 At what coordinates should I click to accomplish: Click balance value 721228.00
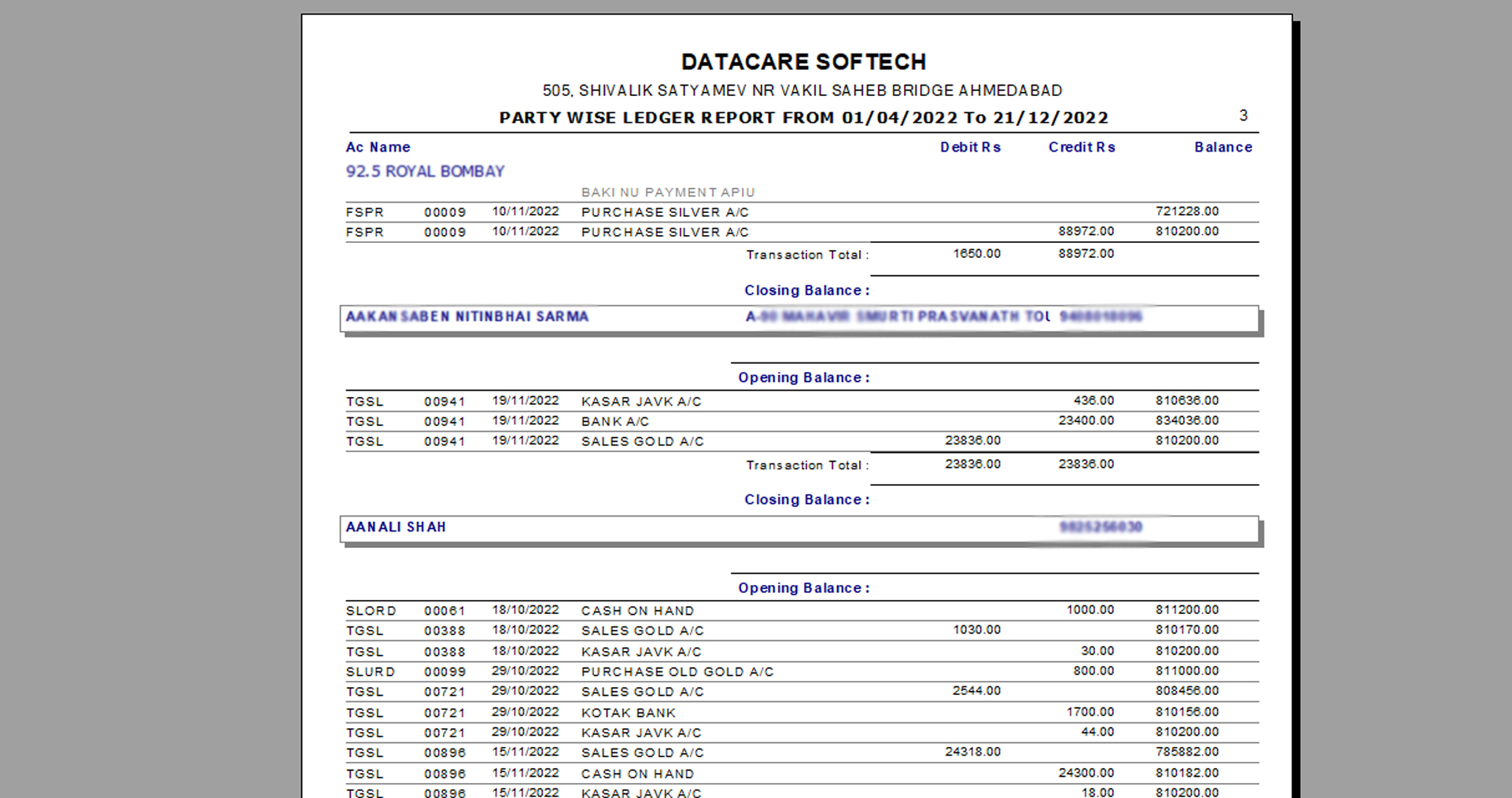click(x=1187, y=211)
